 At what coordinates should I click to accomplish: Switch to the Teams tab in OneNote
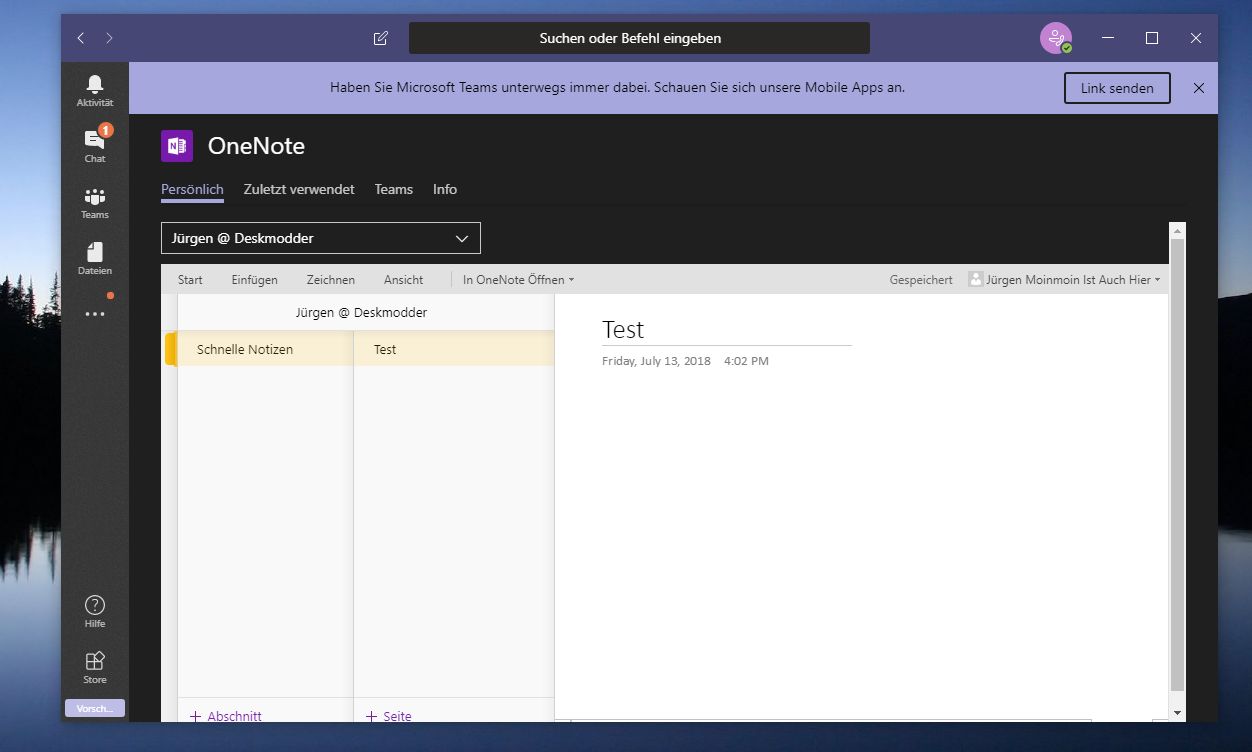coord(394,189)
